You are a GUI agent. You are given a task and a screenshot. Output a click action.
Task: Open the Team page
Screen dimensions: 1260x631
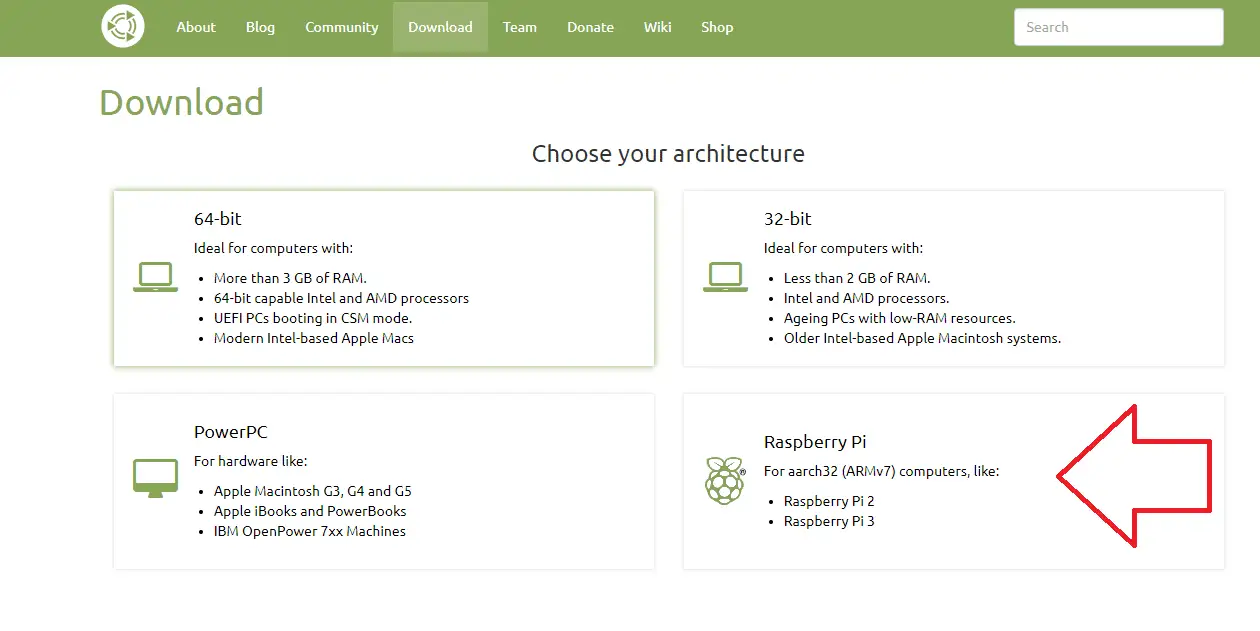520,27
